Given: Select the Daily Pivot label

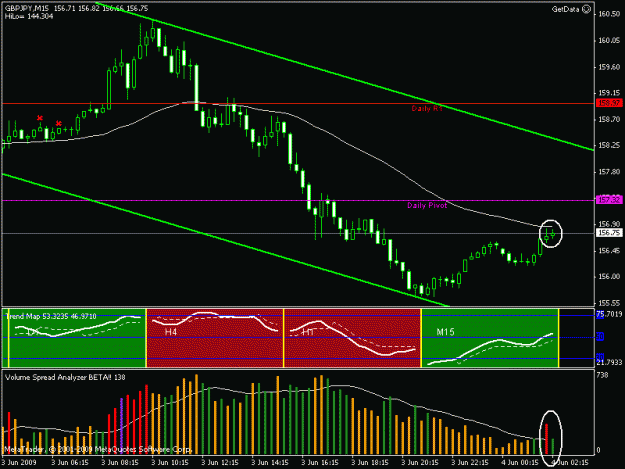Looking at the screenshot, I should 427,205.
